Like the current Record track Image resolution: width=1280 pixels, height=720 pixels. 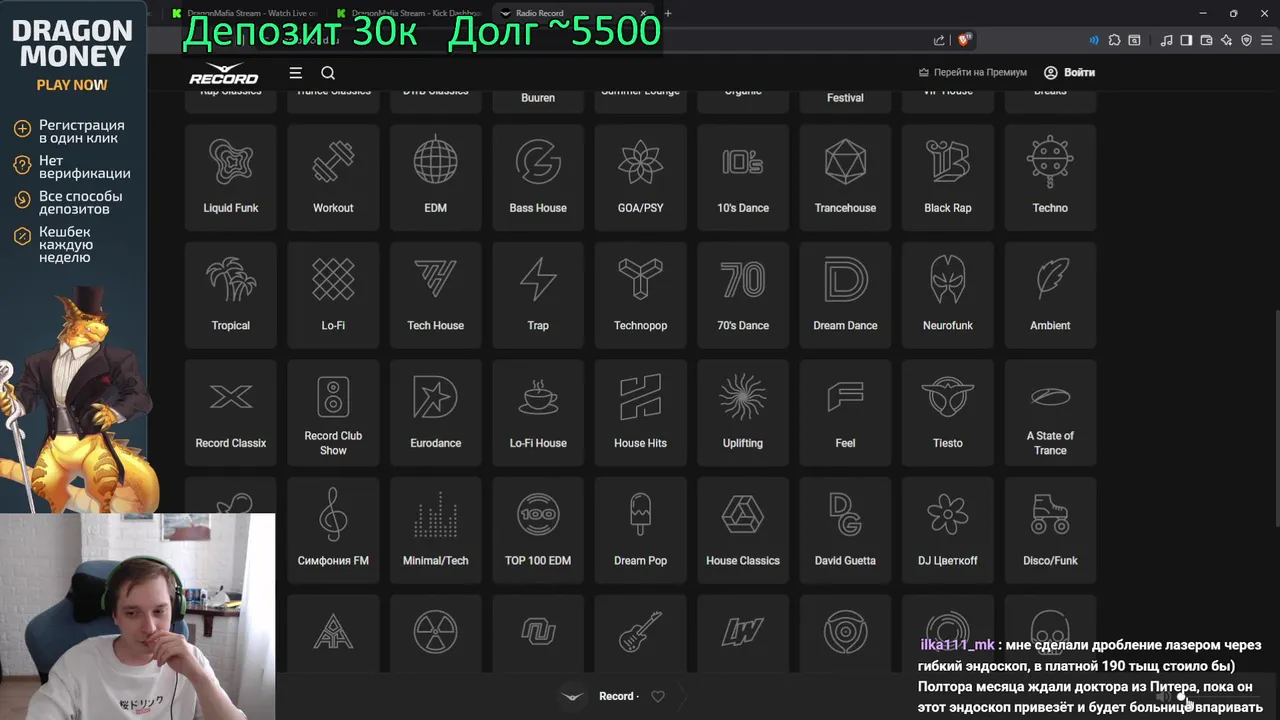(x=658, y=696)
